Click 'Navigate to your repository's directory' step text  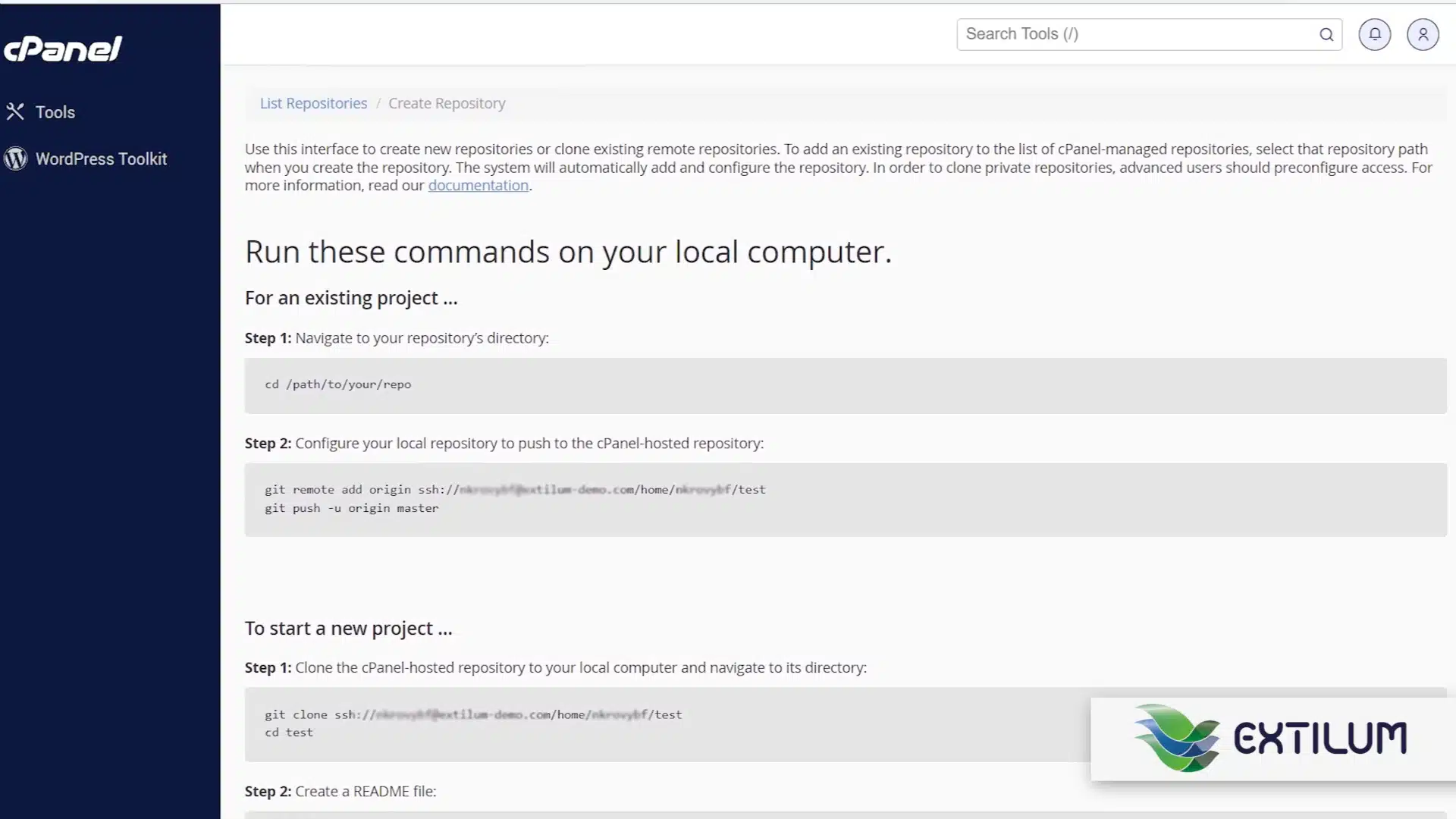(422, 338)
